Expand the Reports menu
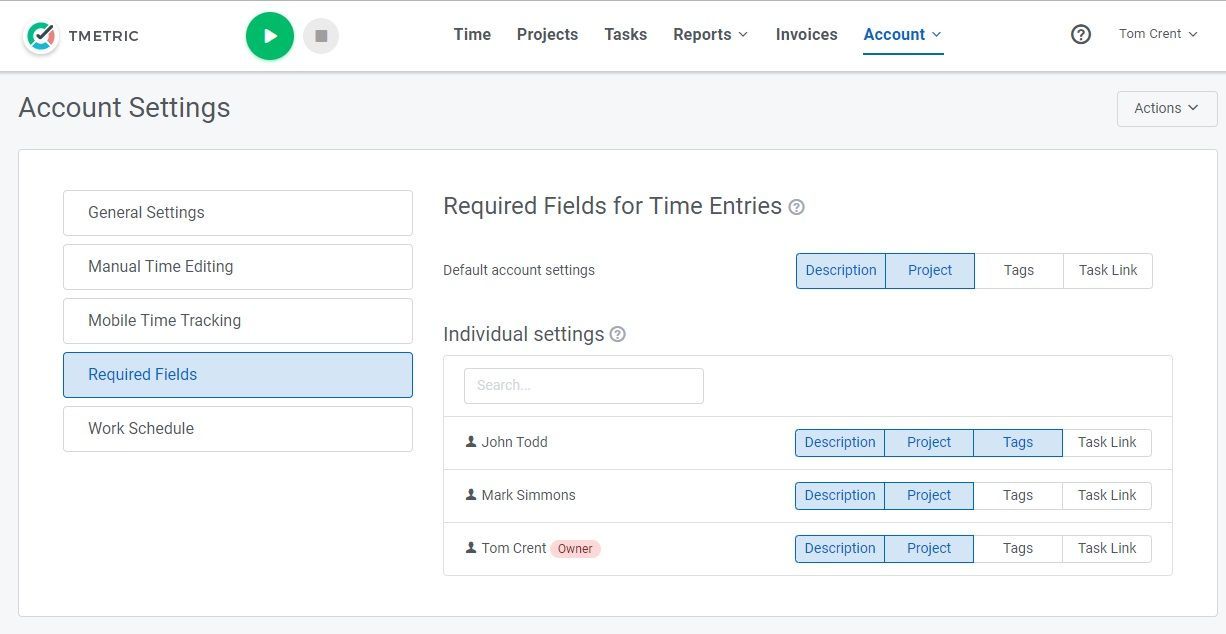This screenshot has height=634, width=1226. (710, 34)
